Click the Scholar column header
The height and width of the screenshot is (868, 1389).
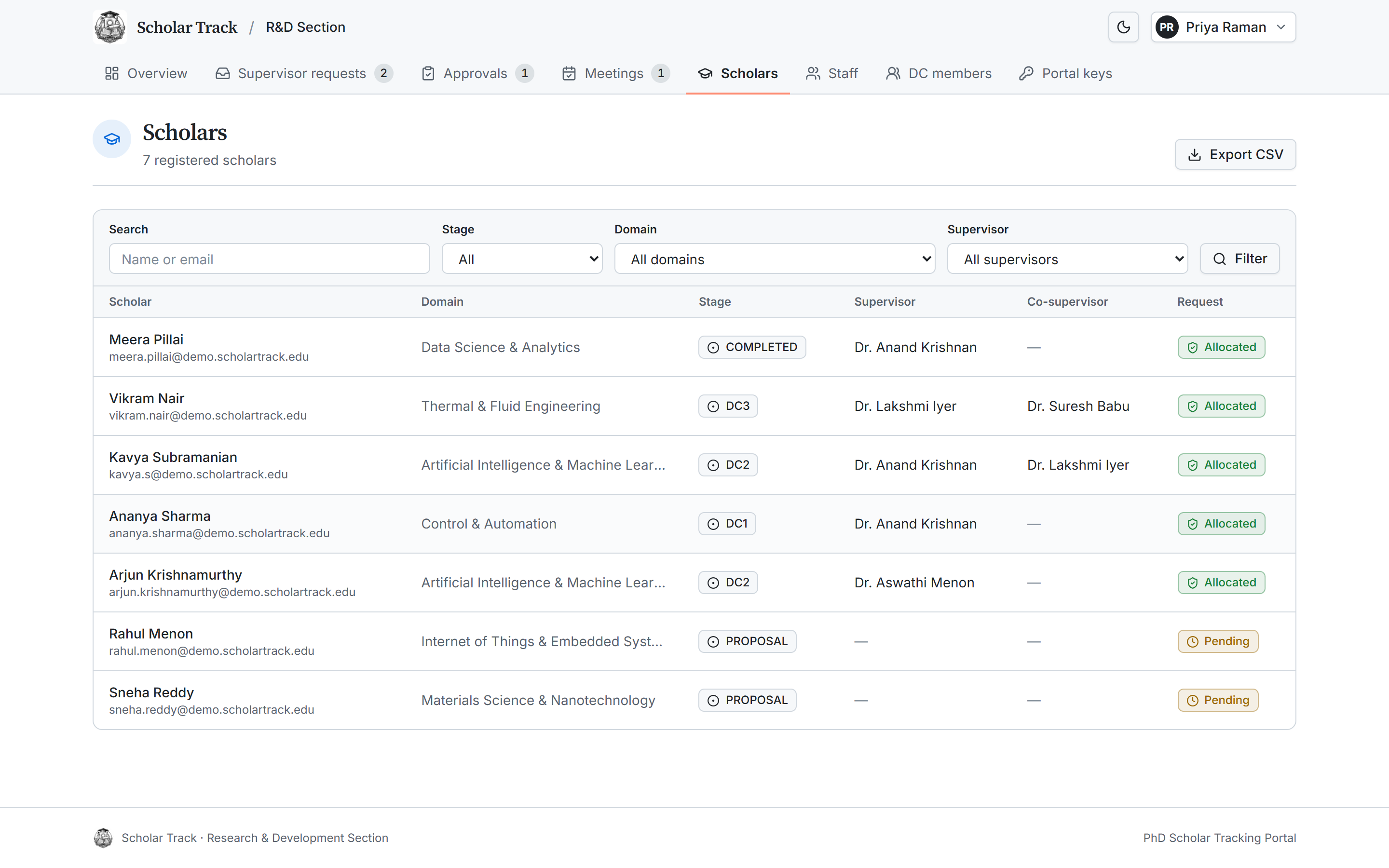tap(130, 301)
